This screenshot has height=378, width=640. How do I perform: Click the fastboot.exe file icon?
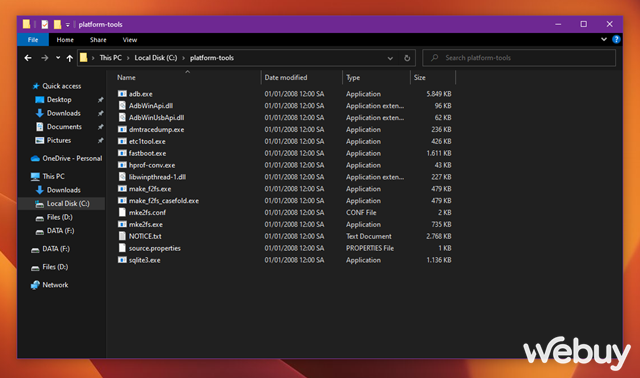(122, 153)
